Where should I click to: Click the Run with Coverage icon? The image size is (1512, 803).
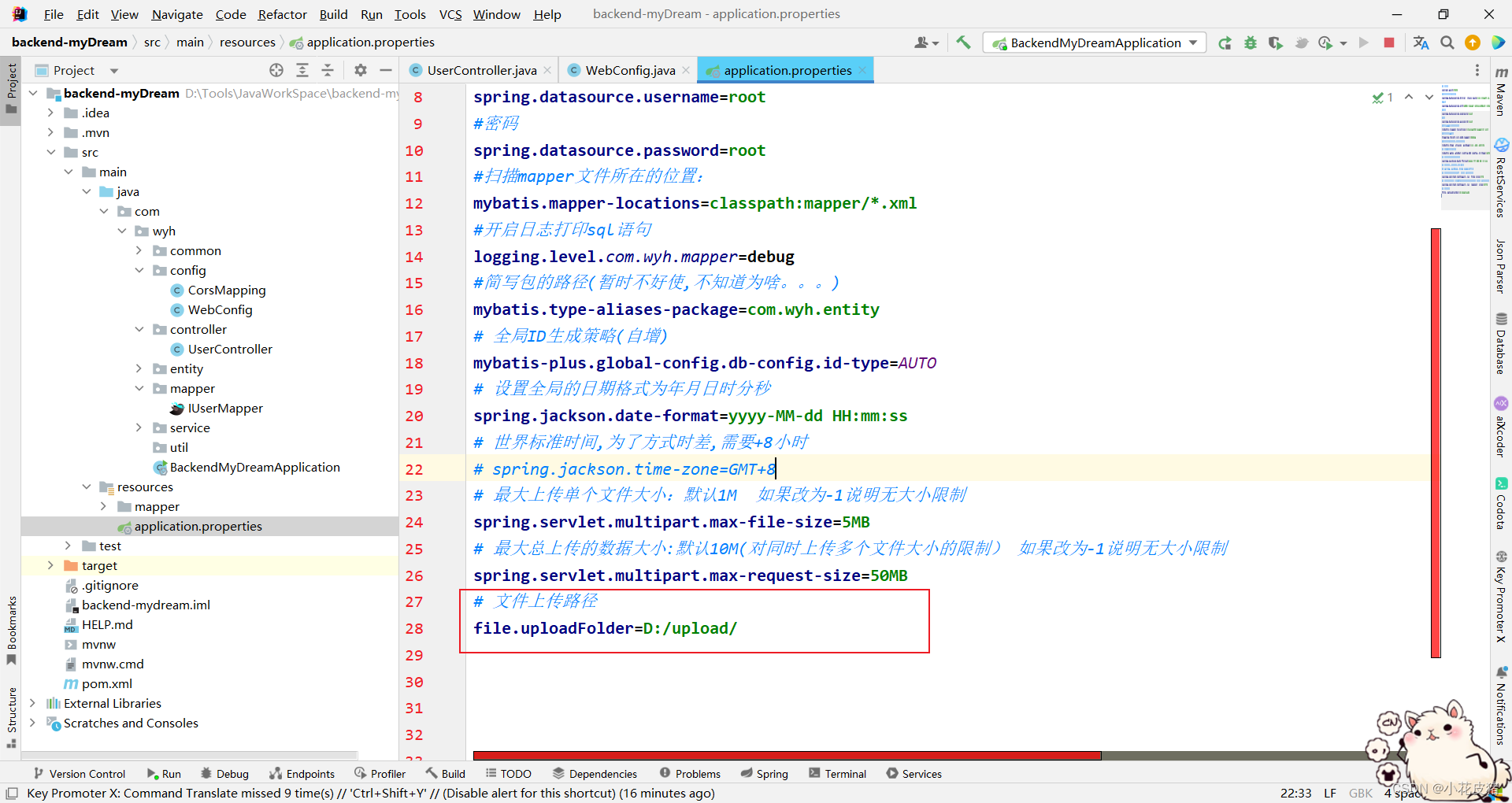[1276, 43]
